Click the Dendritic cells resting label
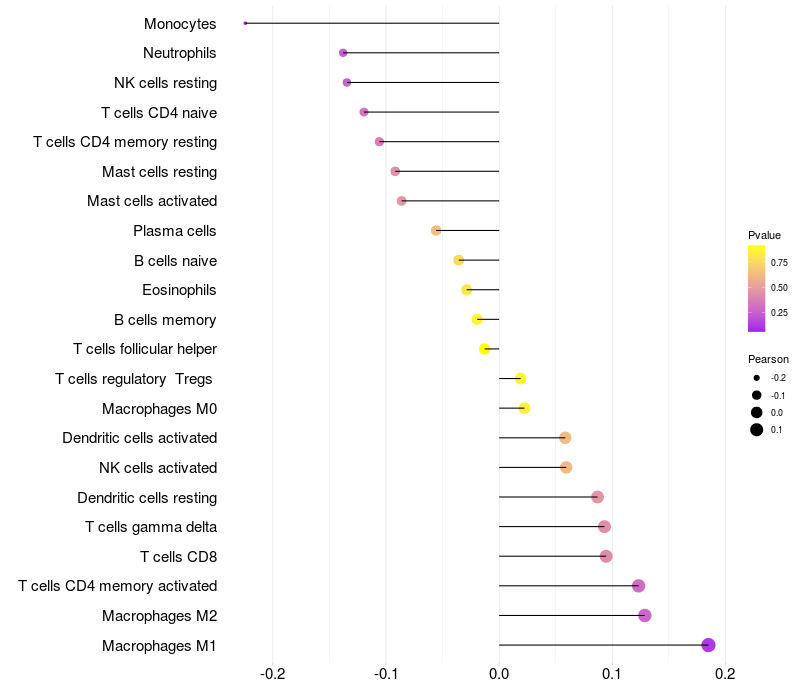This screenshot has height=700, width=800. pos(147,497)
